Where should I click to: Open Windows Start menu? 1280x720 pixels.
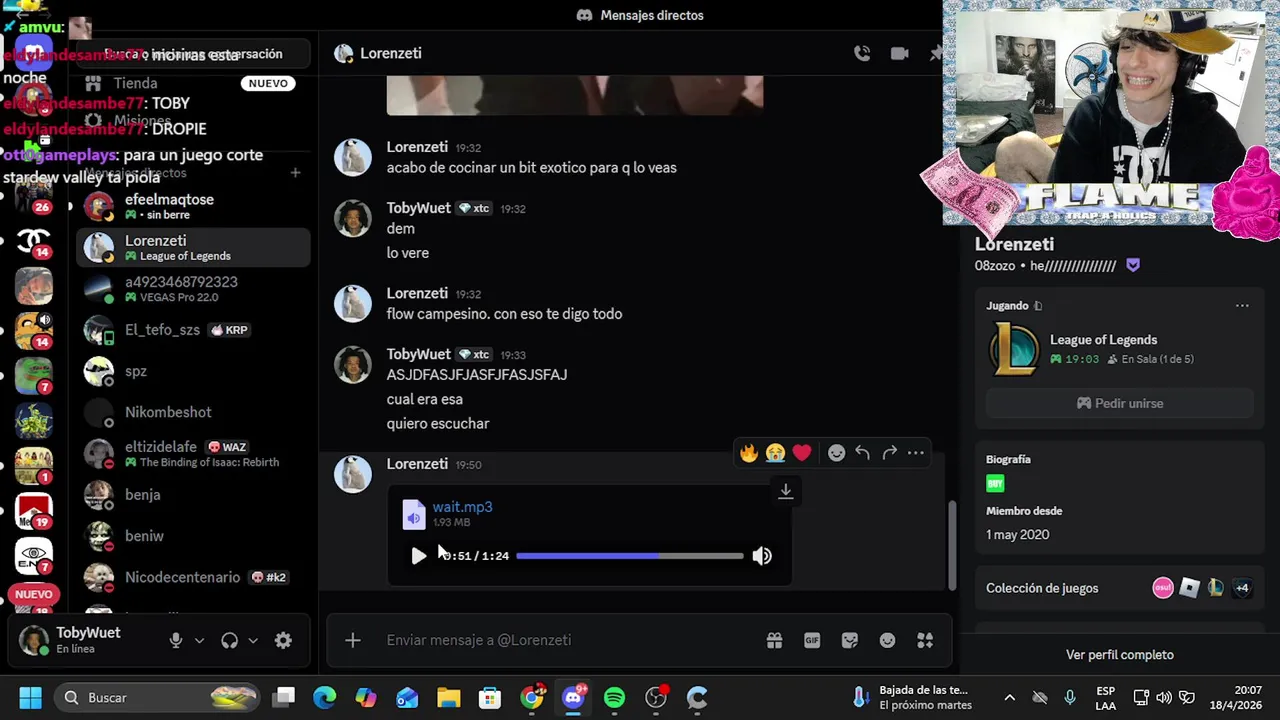(30, 697)
